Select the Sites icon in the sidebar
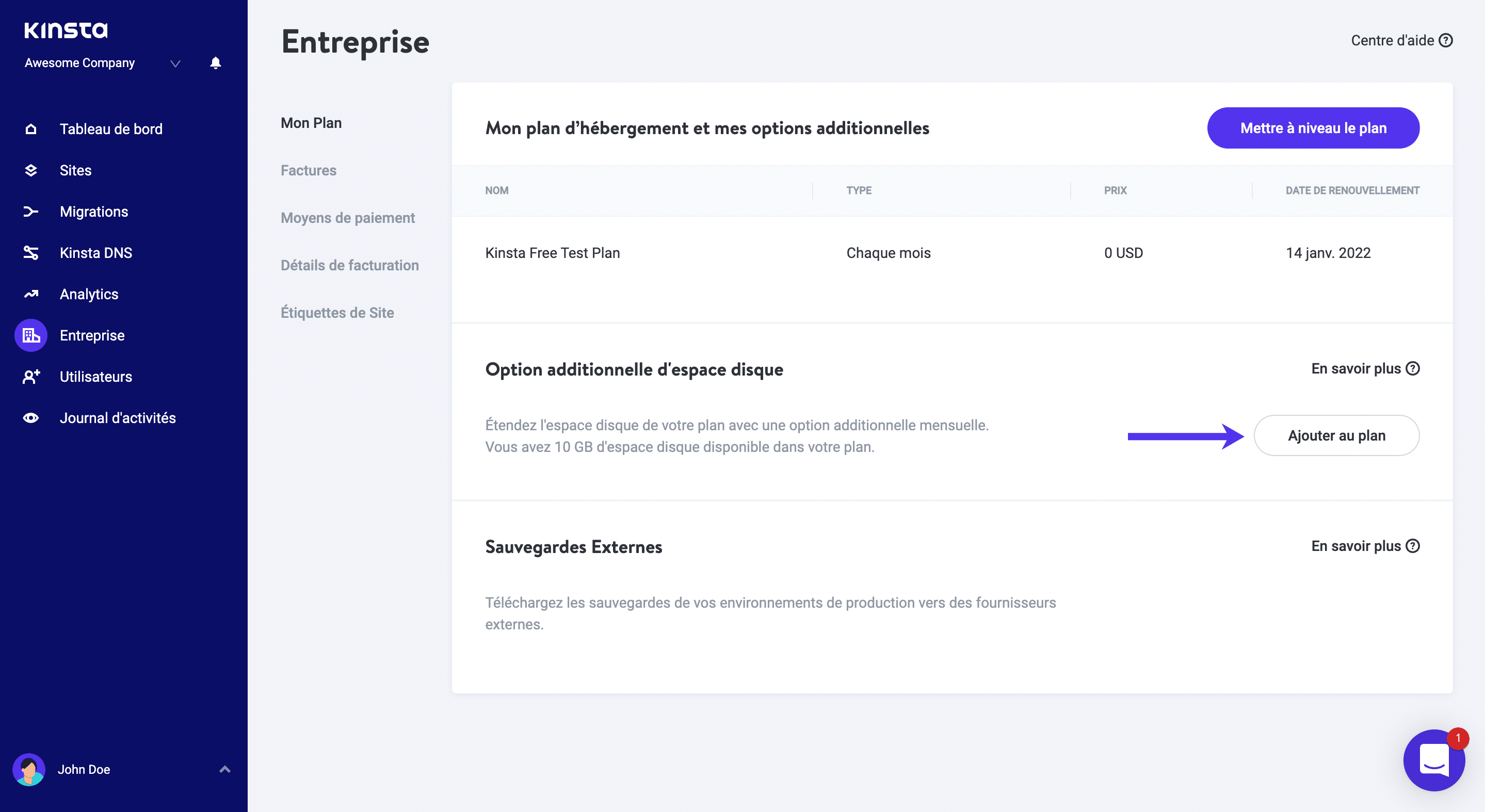Viewport: 1485px width, 812px height. coord(30,170)
